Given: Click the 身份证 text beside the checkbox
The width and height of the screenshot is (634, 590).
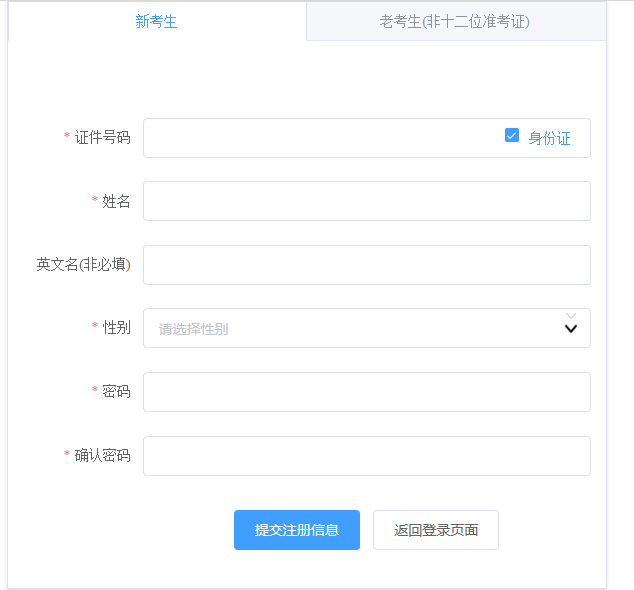Looking at the screenshot, I should click(549, 138).
